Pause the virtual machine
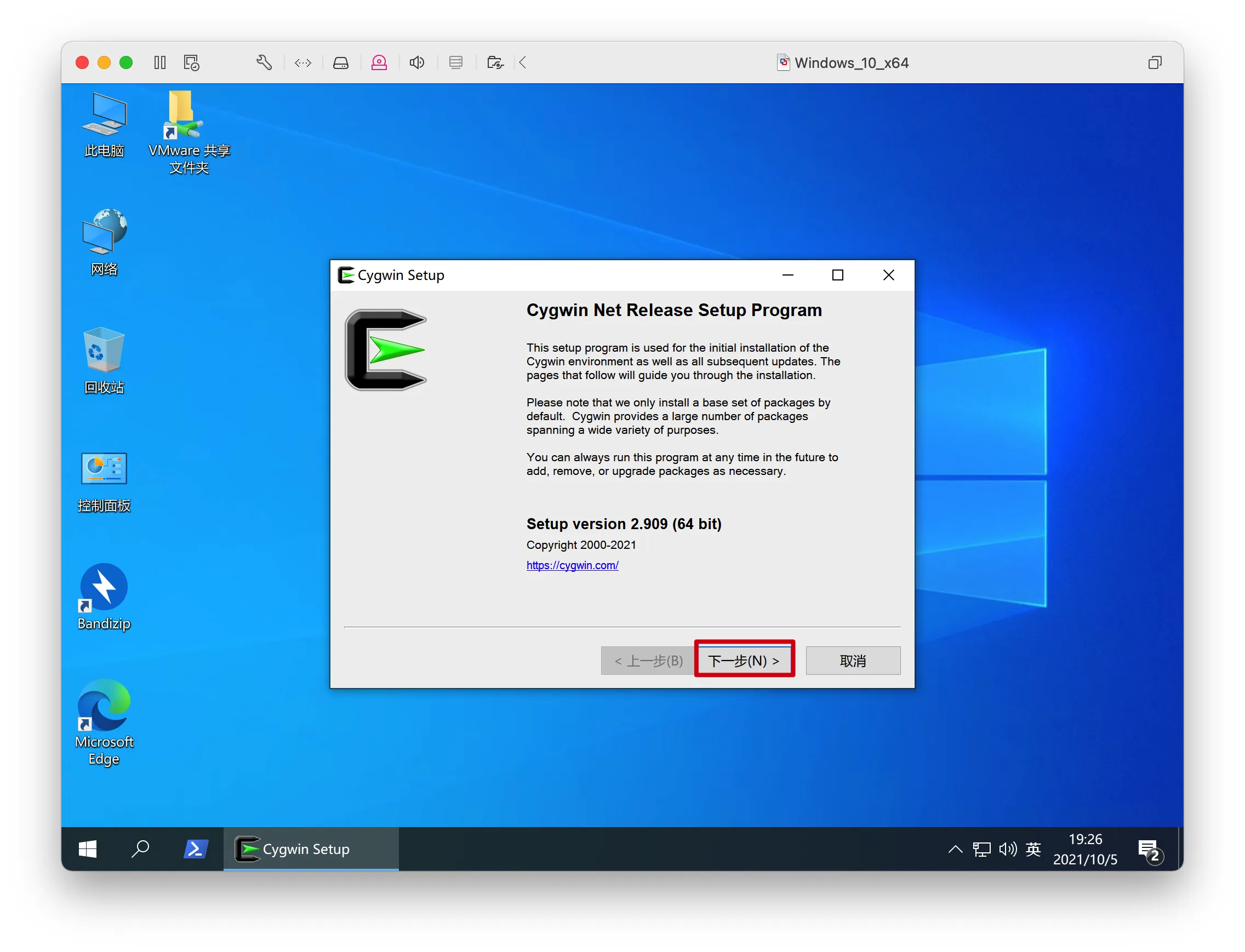Screen dimensions: 1245x952 pos(160,62)
